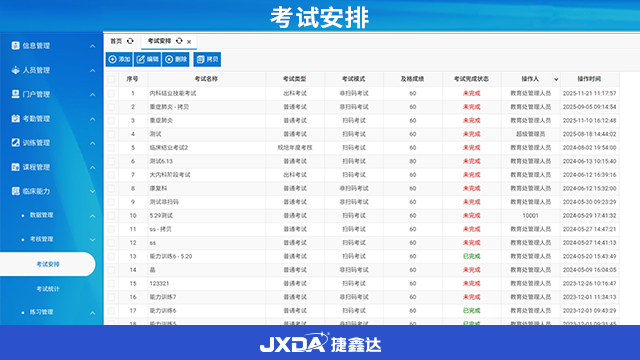Switch to the 首页 tab
This screenshot has width=640, height=360.
click(x=116, y=41)
